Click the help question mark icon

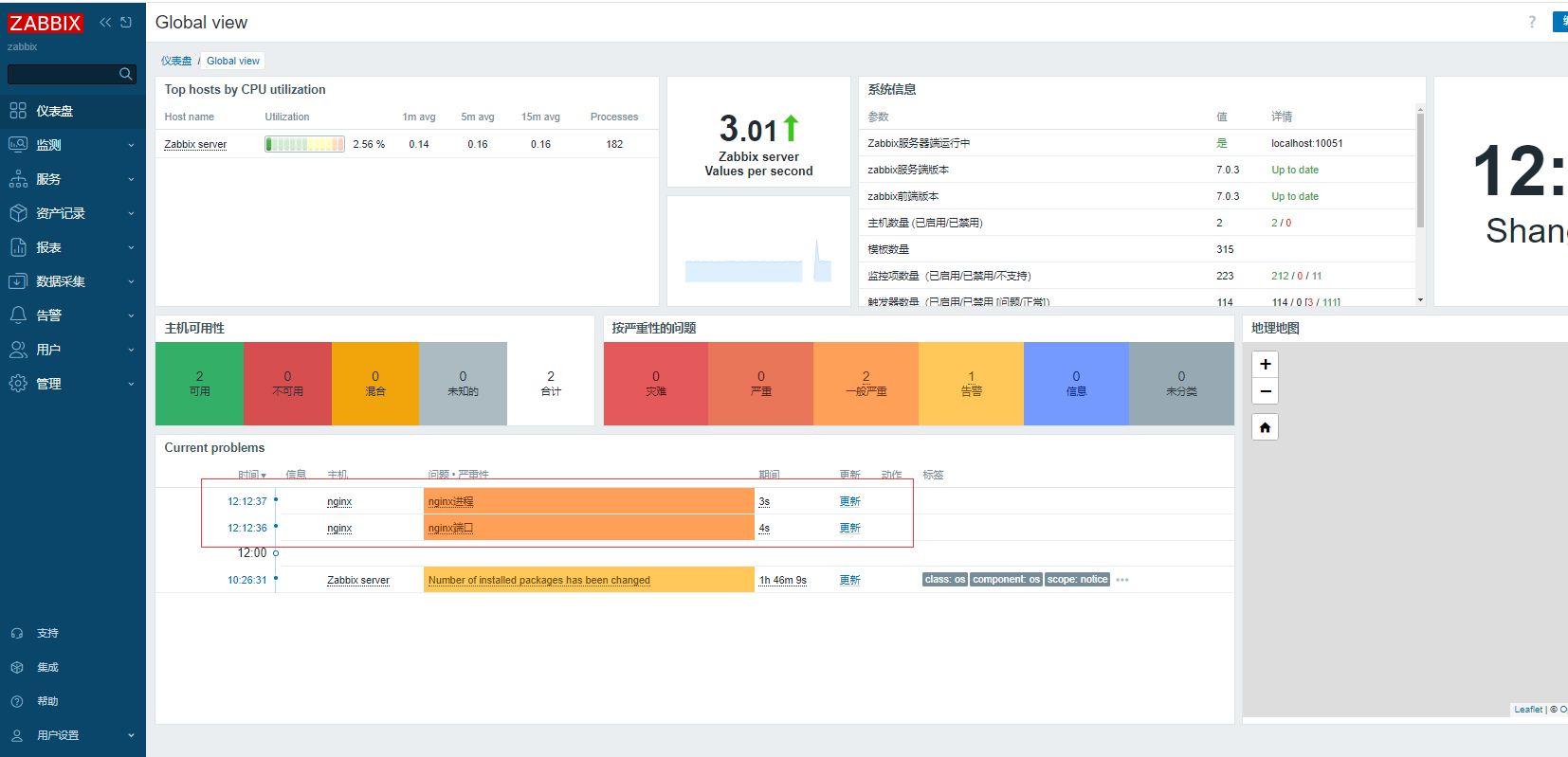click(1532, 22)
